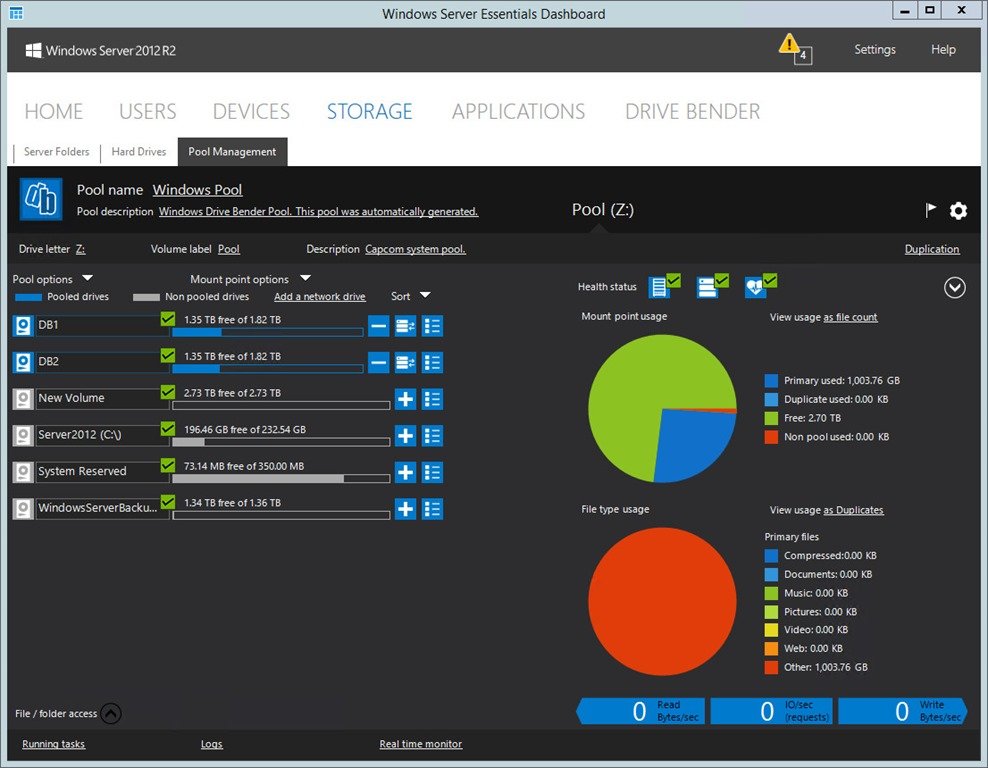The image size is (988, 768).
Task: Toggle the DB1 drive checkbox
Action: click(168, 318)
